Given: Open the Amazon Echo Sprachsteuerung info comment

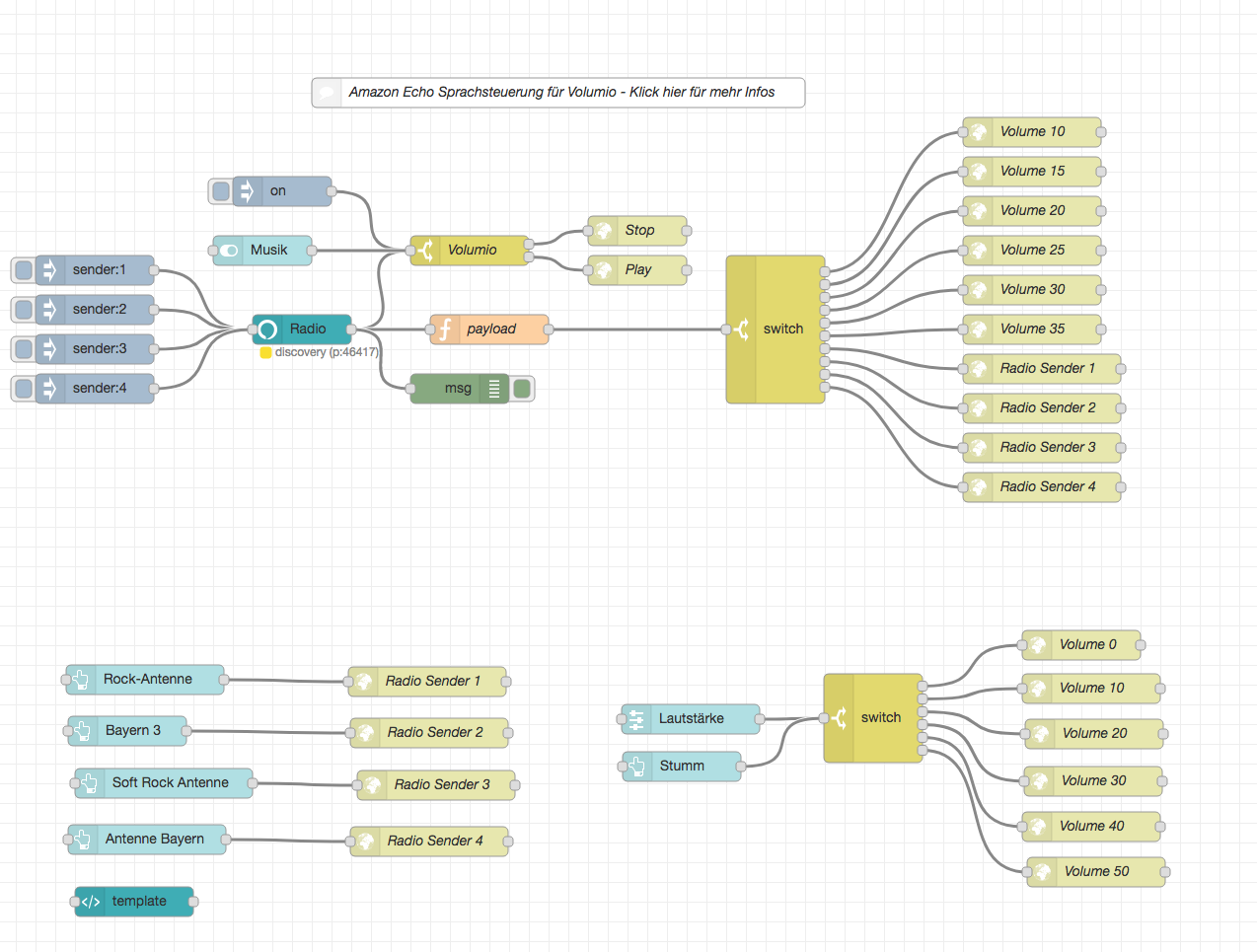Looking at the screenshot, I should [x=560, y=93].
